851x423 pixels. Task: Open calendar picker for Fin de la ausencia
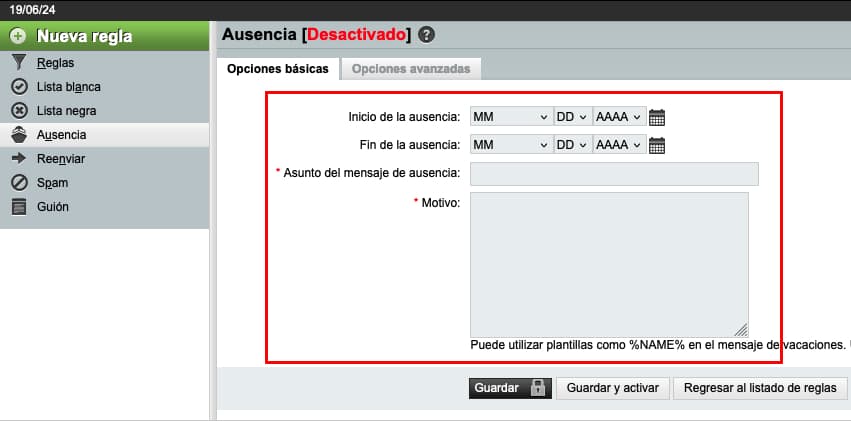click(657, 145)
